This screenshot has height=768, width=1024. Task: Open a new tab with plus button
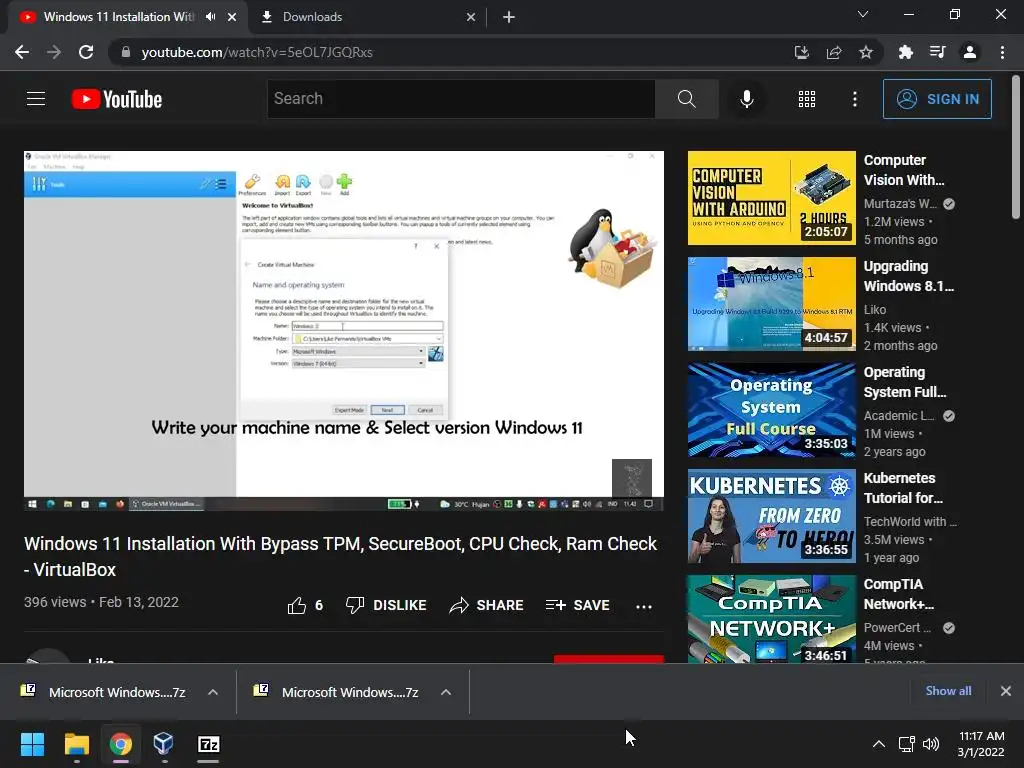pos(509,17)
